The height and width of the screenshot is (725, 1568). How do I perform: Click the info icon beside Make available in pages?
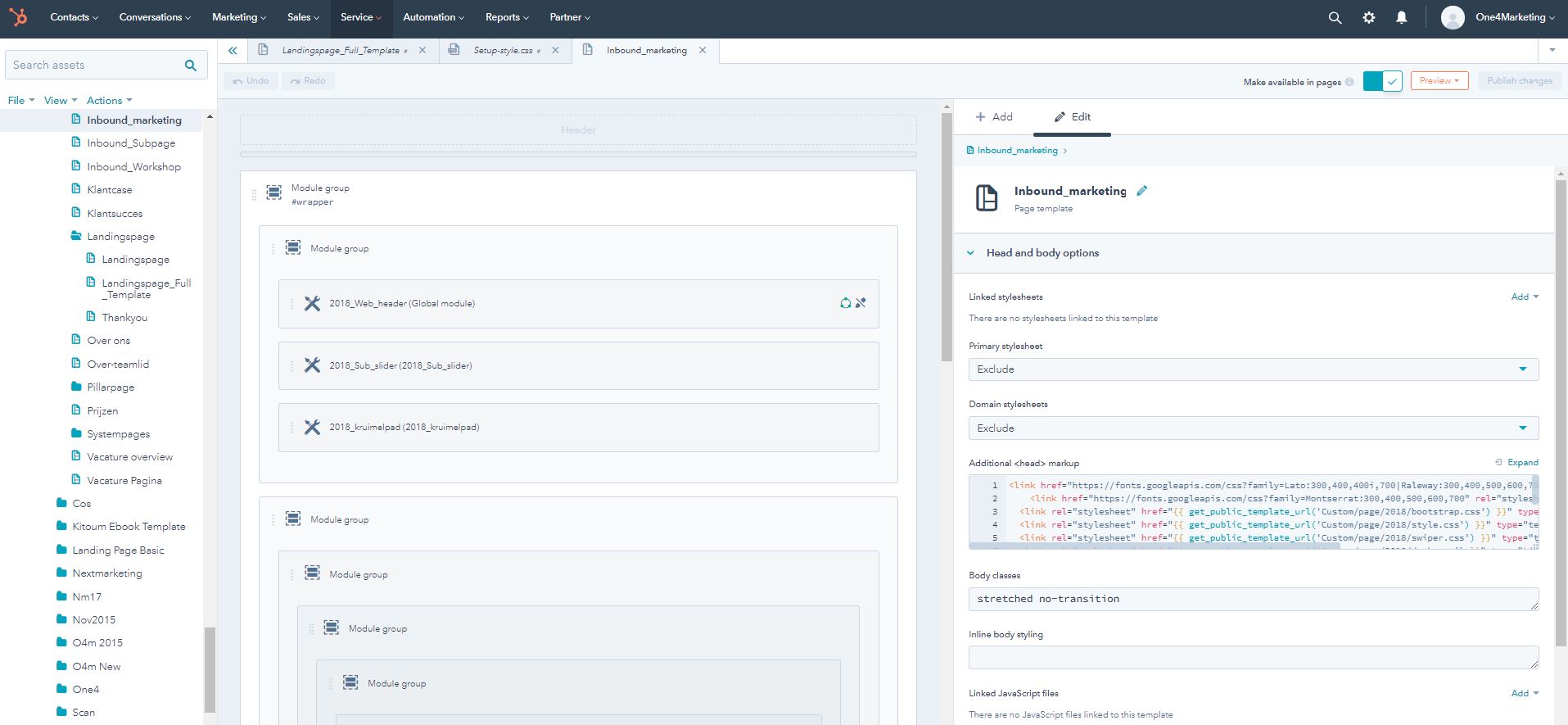pyautogui.click(x=1349, y=82)
